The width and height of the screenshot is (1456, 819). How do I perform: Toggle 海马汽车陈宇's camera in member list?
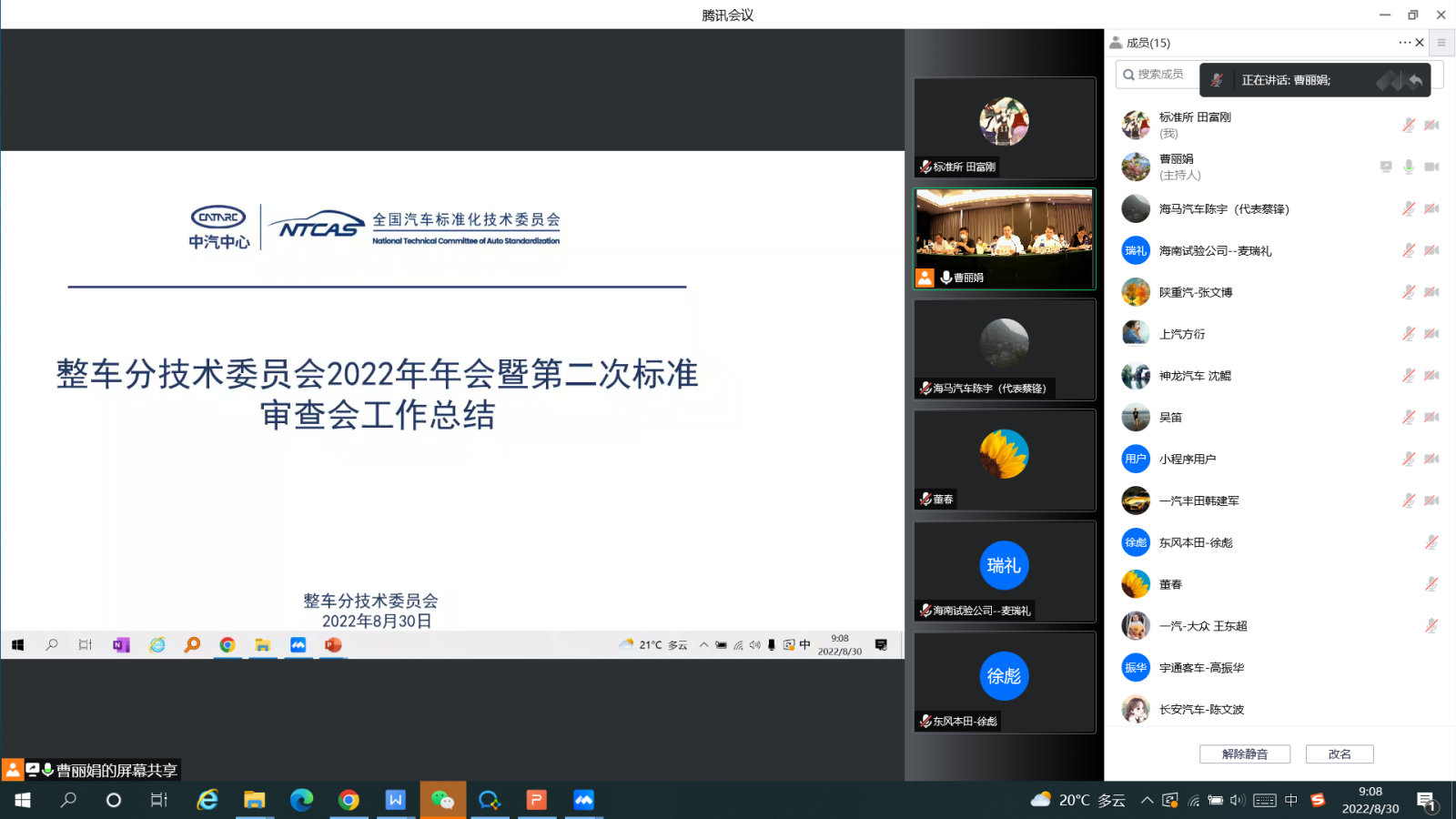tap(1431, 208)
